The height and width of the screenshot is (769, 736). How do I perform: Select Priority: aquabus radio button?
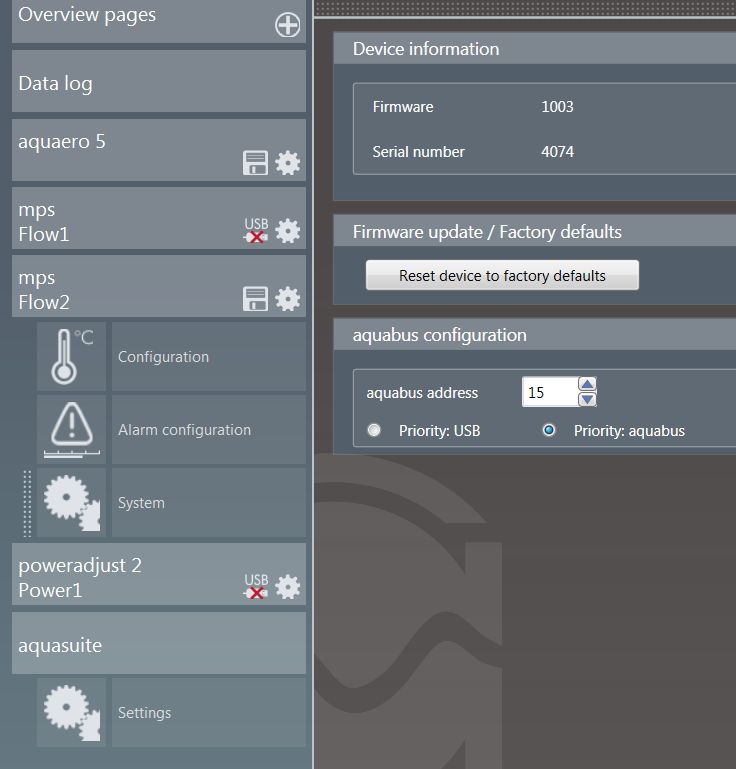pos(549,430)
